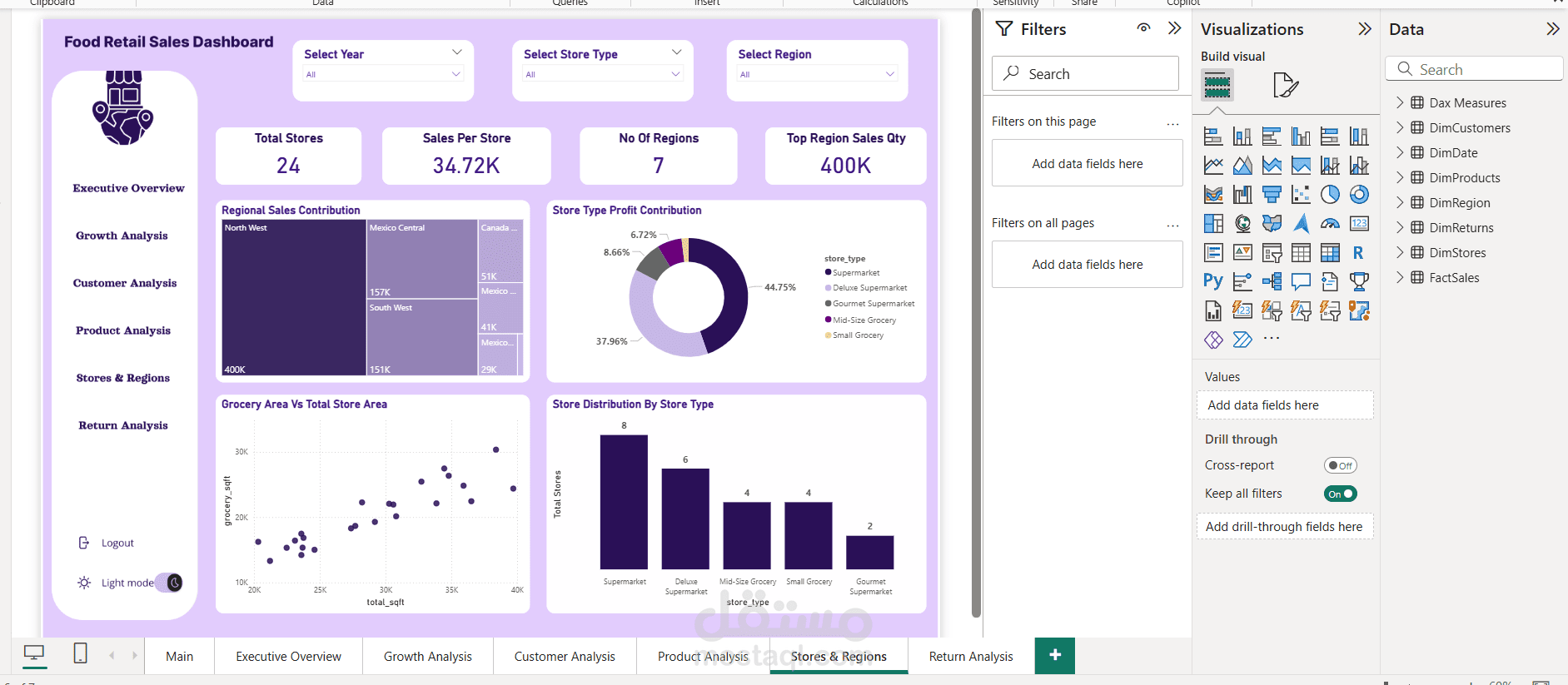Screen dimensions: 1568x685
Task: Select the KPI visual
Action: click(x=1242, y=252)
